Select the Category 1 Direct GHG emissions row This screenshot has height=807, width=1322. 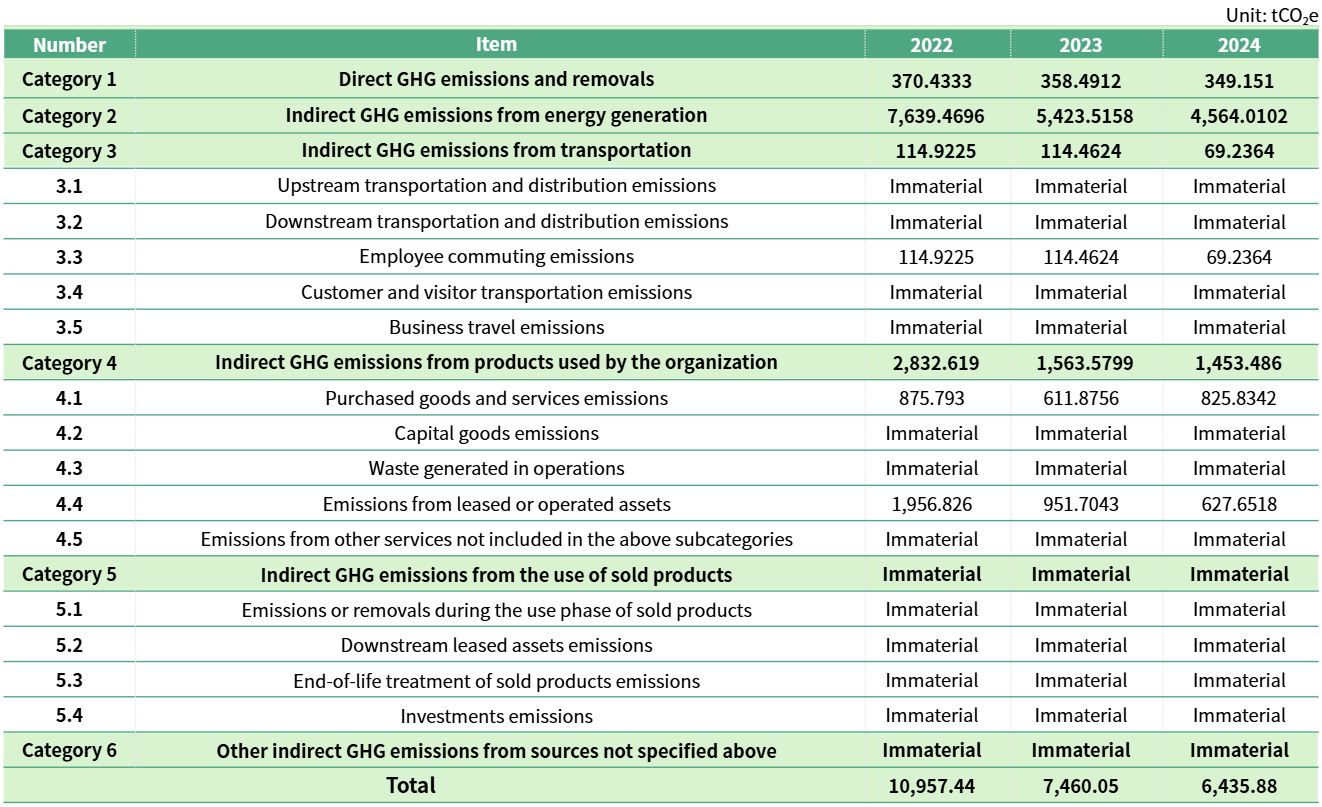click(x=497, y=80)
